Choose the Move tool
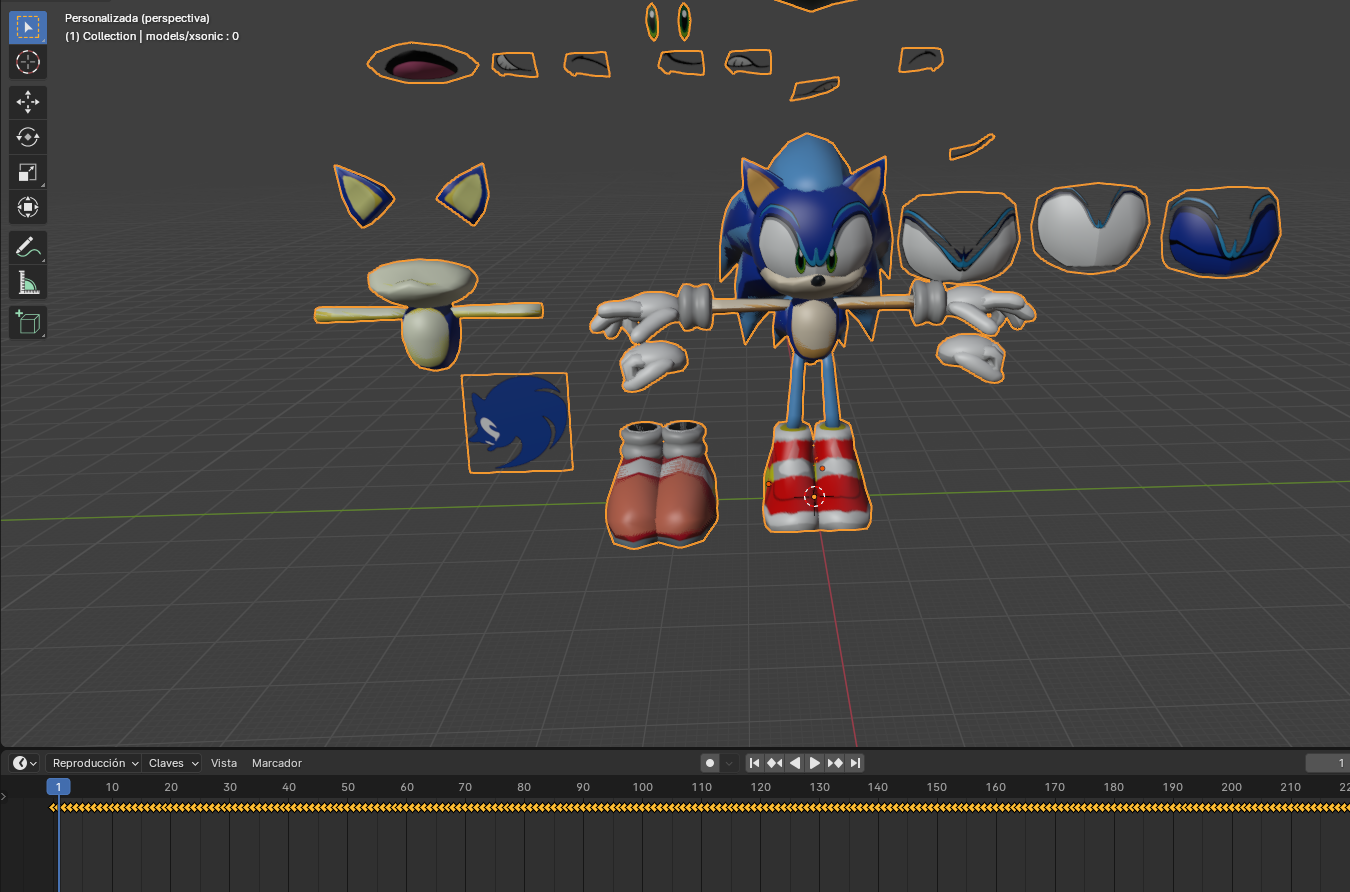This screenshot has height=892, width=1350. (x=28, y=102)
